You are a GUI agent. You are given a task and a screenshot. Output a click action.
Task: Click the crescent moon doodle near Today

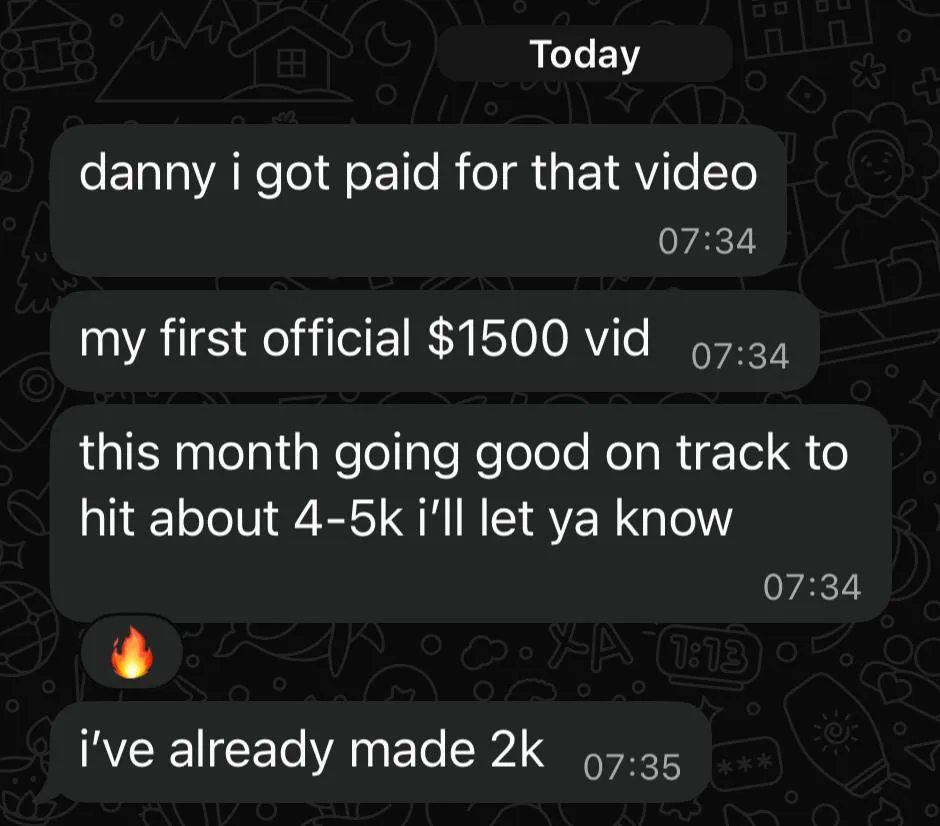(x=390, y=43)
